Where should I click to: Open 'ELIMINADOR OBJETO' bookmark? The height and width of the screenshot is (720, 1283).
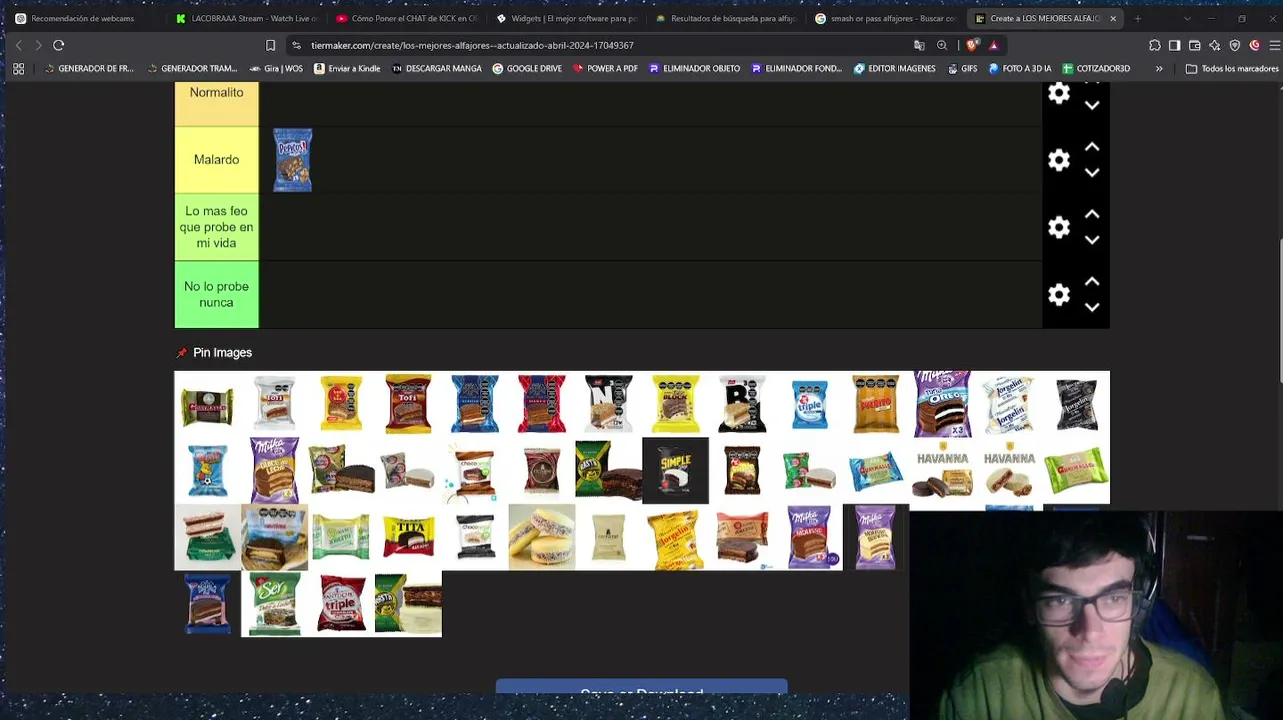pyautogui.click(x=694, y=69)
